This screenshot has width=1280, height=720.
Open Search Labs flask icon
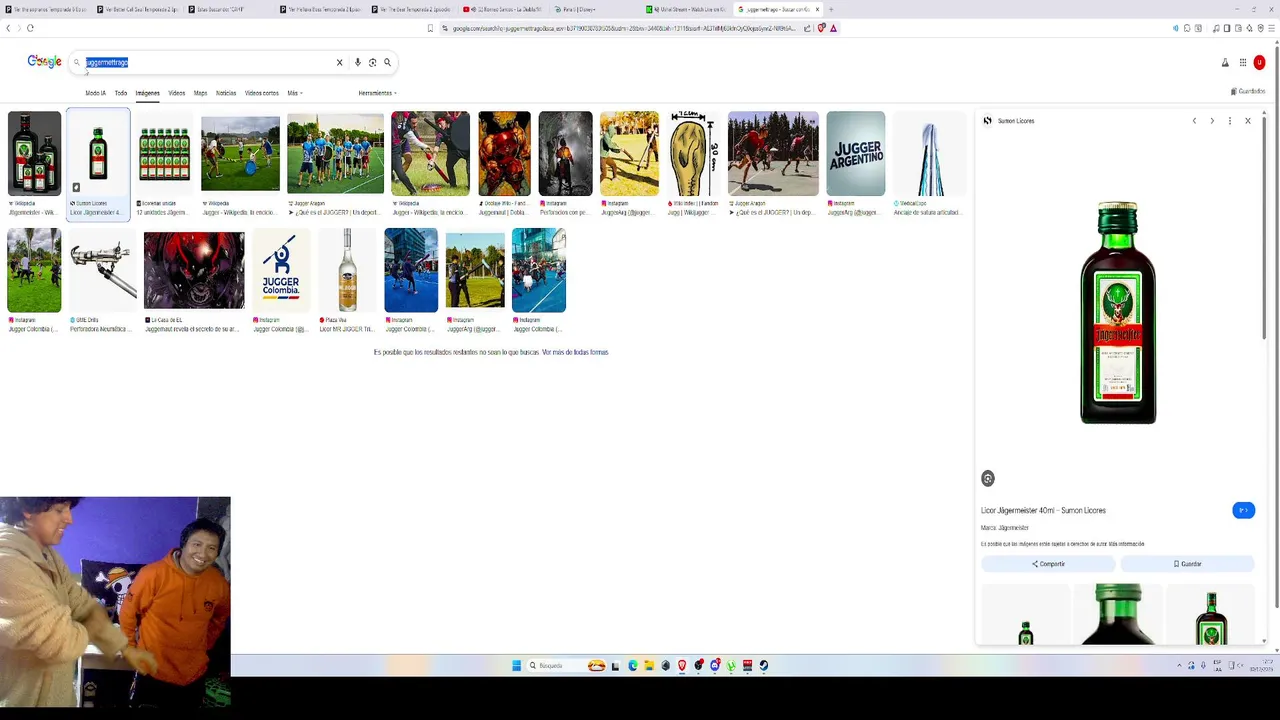(x=1225, y=62)
